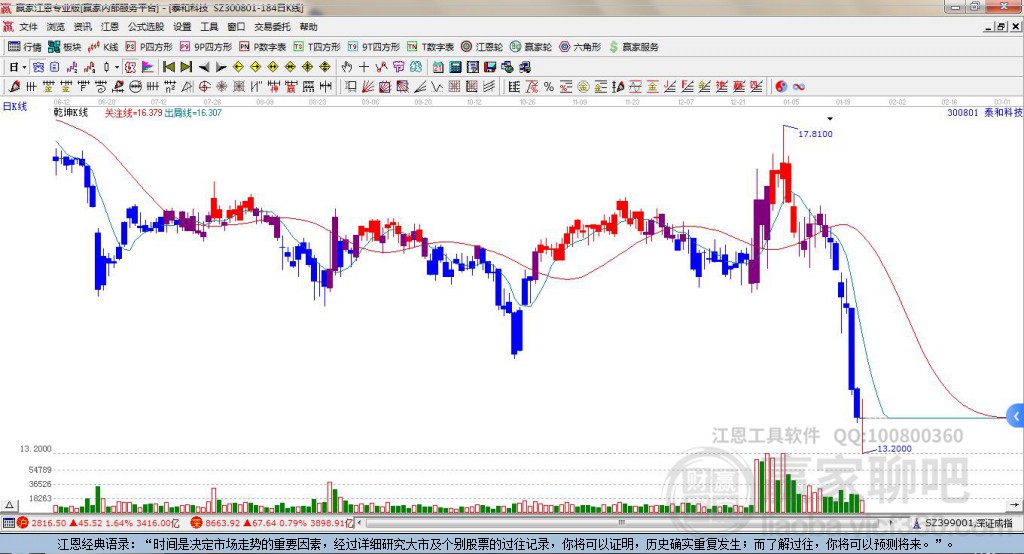Open the 江恩轮 wheel tool
The height and width of the screenshot is (554, 1024).
click(482, 47)
